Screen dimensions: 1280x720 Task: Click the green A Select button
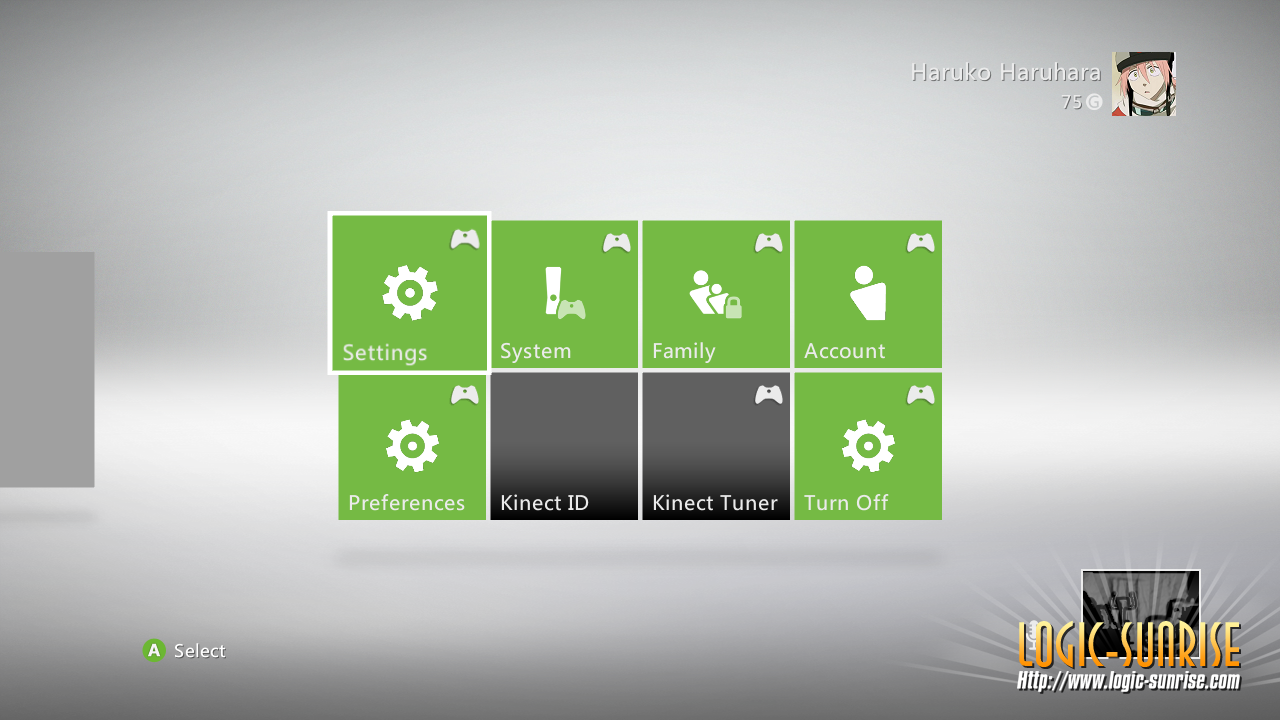pos(154,651)
